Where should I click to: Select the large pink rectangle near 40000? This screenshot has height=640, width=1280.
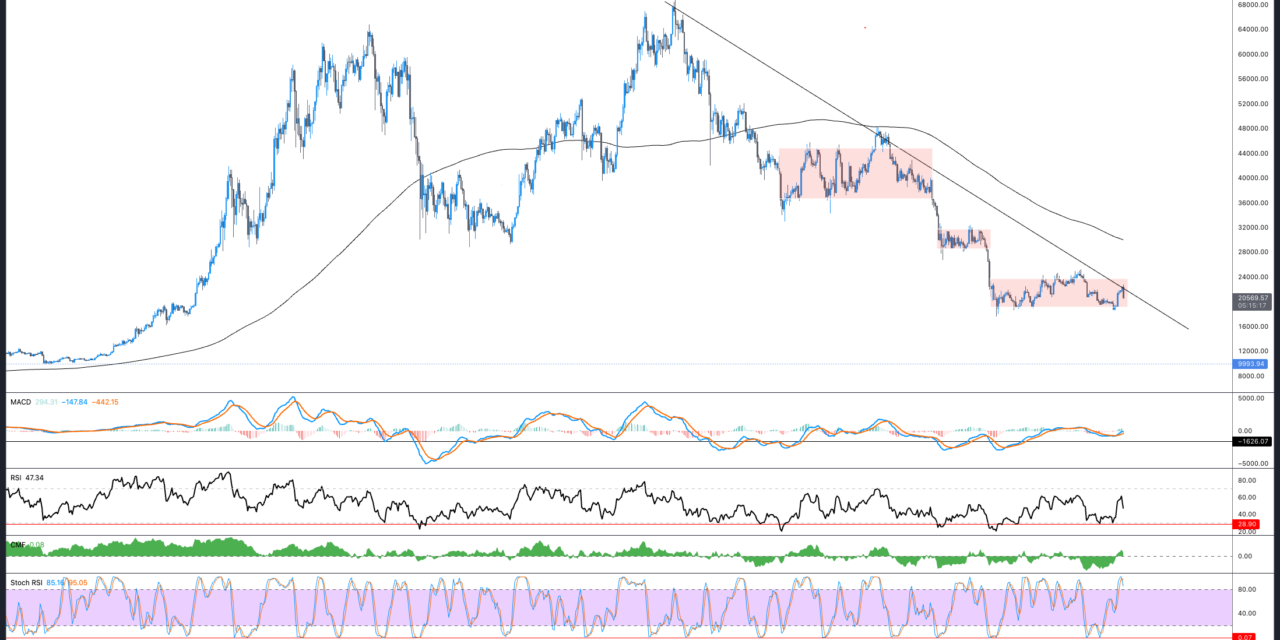tap(855, 172)
